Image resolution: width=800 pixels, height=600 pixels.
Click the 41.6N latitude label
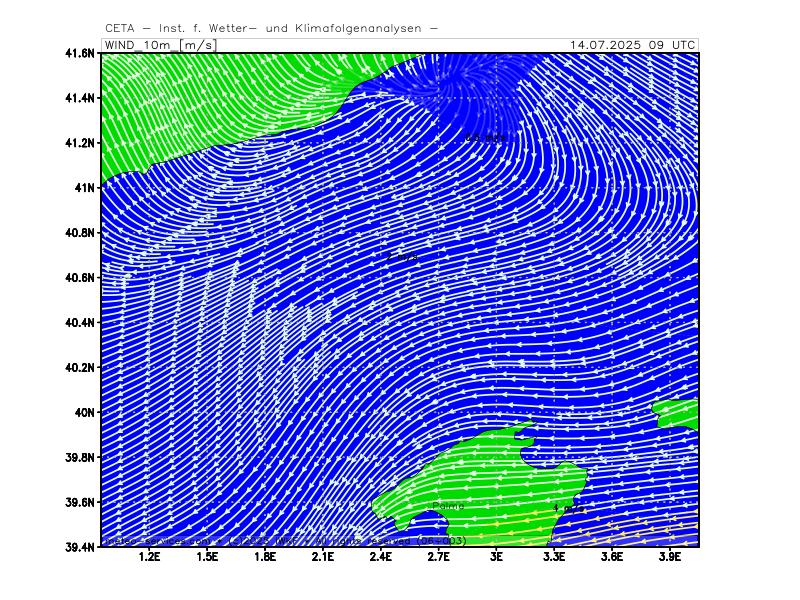point(80,53)
